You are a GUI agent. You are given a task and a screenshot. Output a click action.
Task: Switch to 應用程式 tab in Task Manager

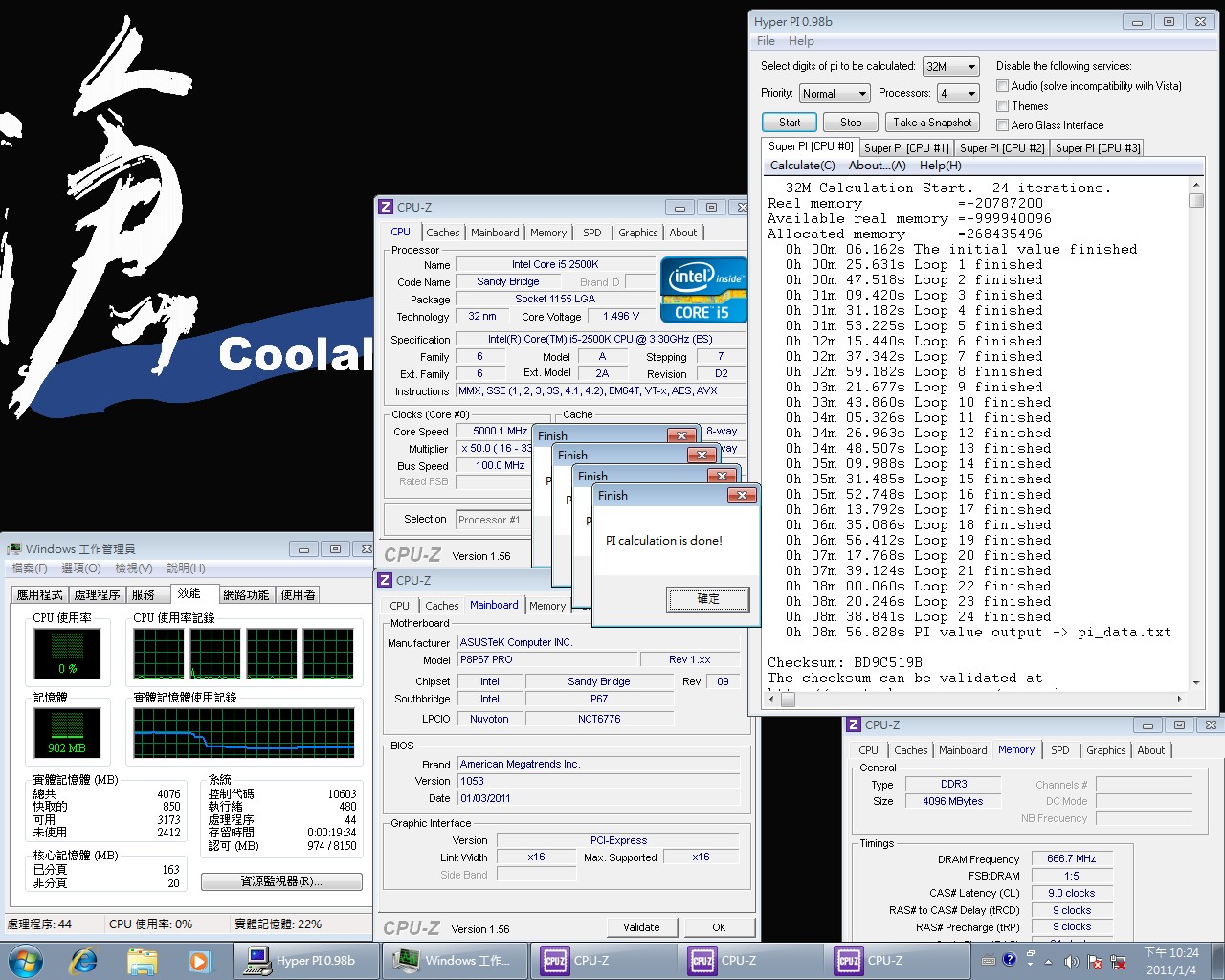pos(40,595)
